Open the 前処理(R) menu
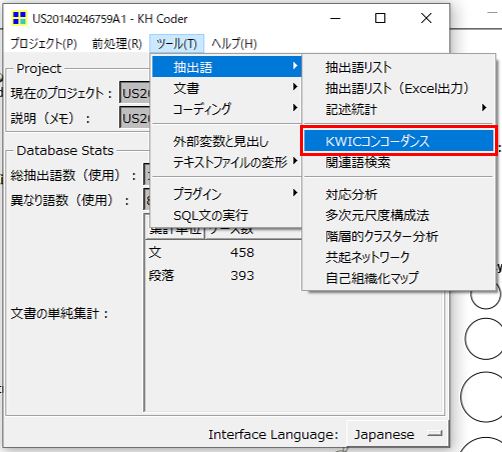The image size is (502, 452). click(117, 43)
